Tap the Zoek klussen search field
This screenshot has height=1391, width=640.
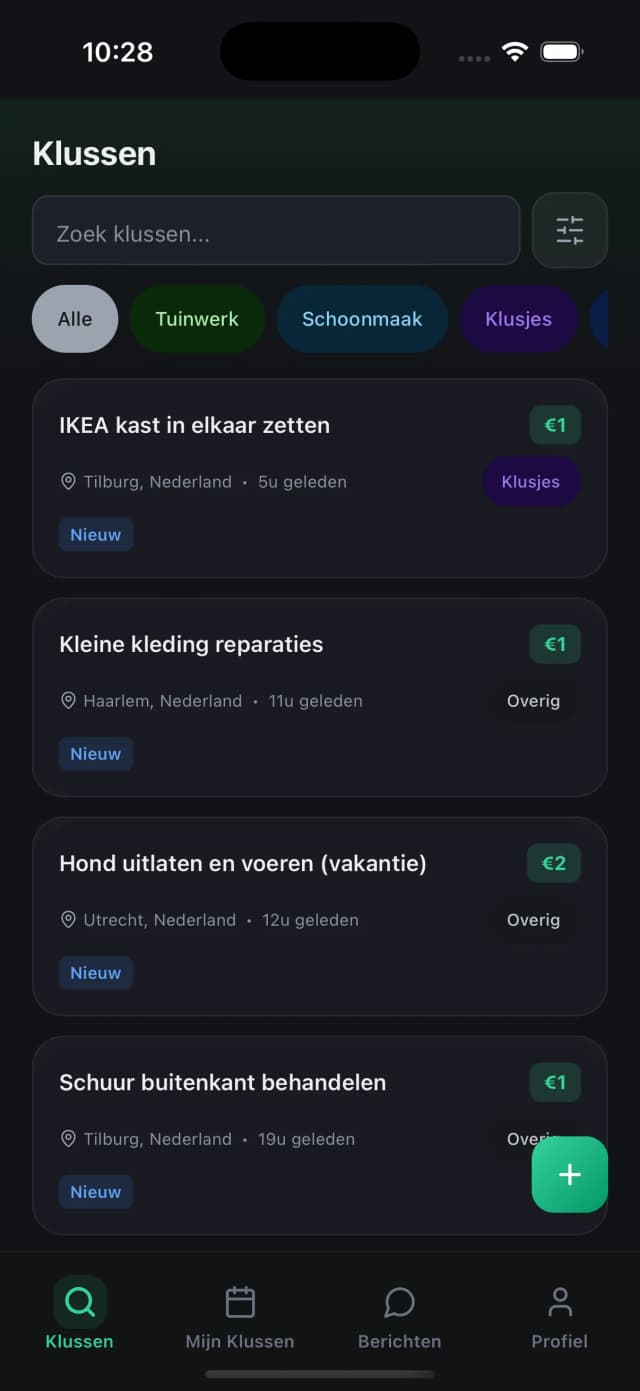point(275,230)
